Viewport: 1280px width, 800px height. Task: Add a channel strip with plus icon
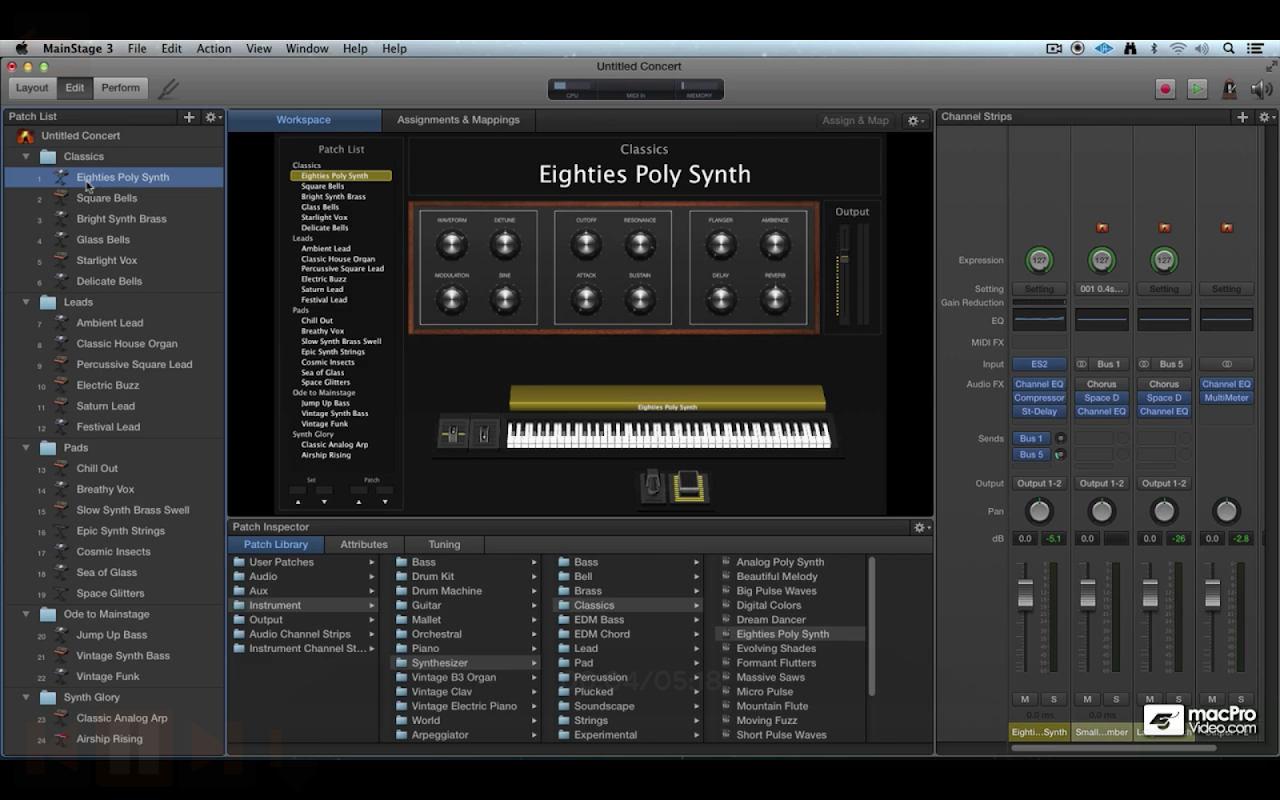pos(1243,117)
